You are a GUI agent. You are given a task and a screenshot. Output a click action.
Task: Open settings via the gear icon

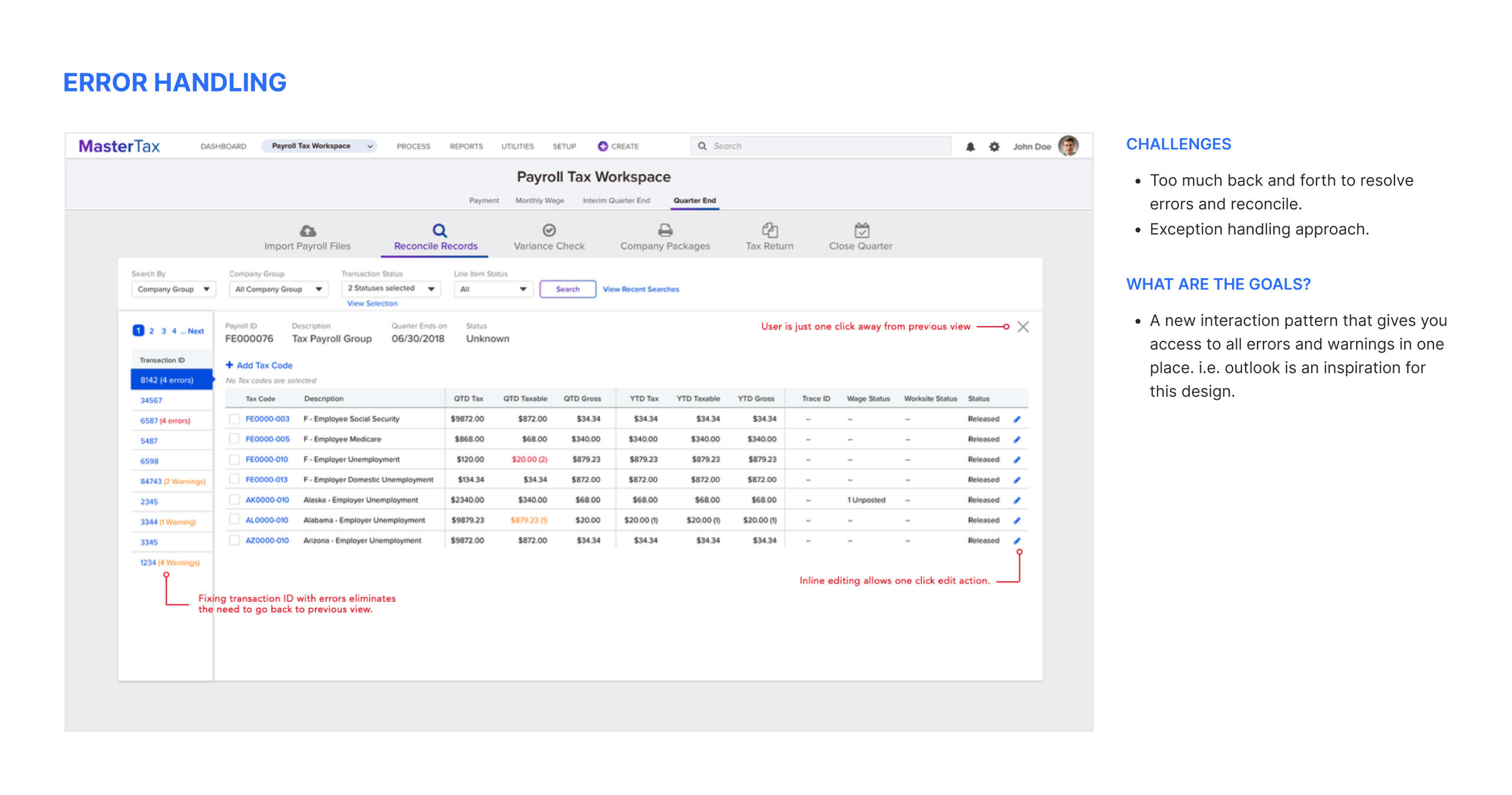pyautogui.click(x=994, y=146)
